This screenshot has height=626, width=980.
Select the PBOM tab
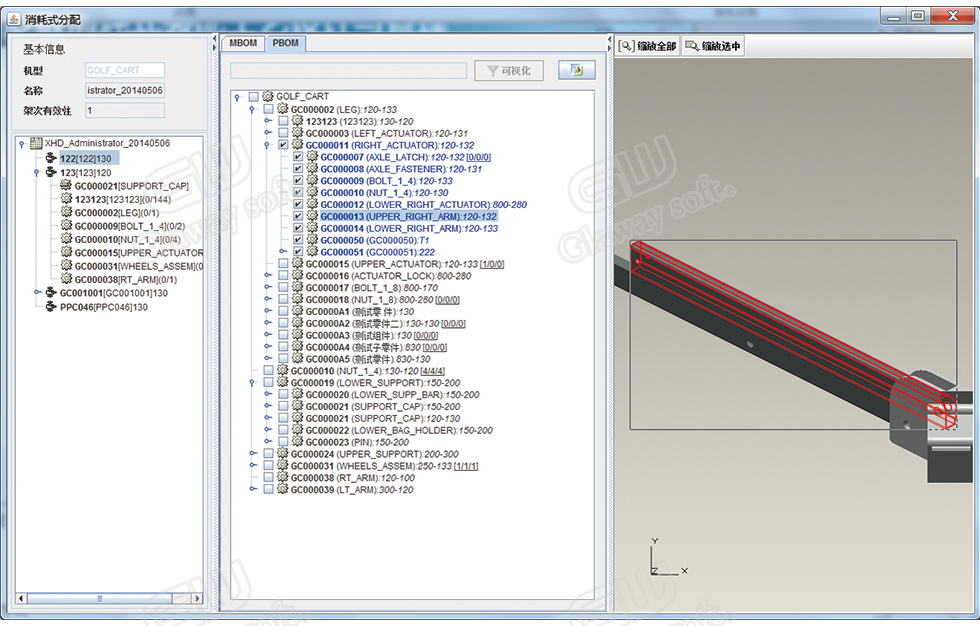coord(286,43)
